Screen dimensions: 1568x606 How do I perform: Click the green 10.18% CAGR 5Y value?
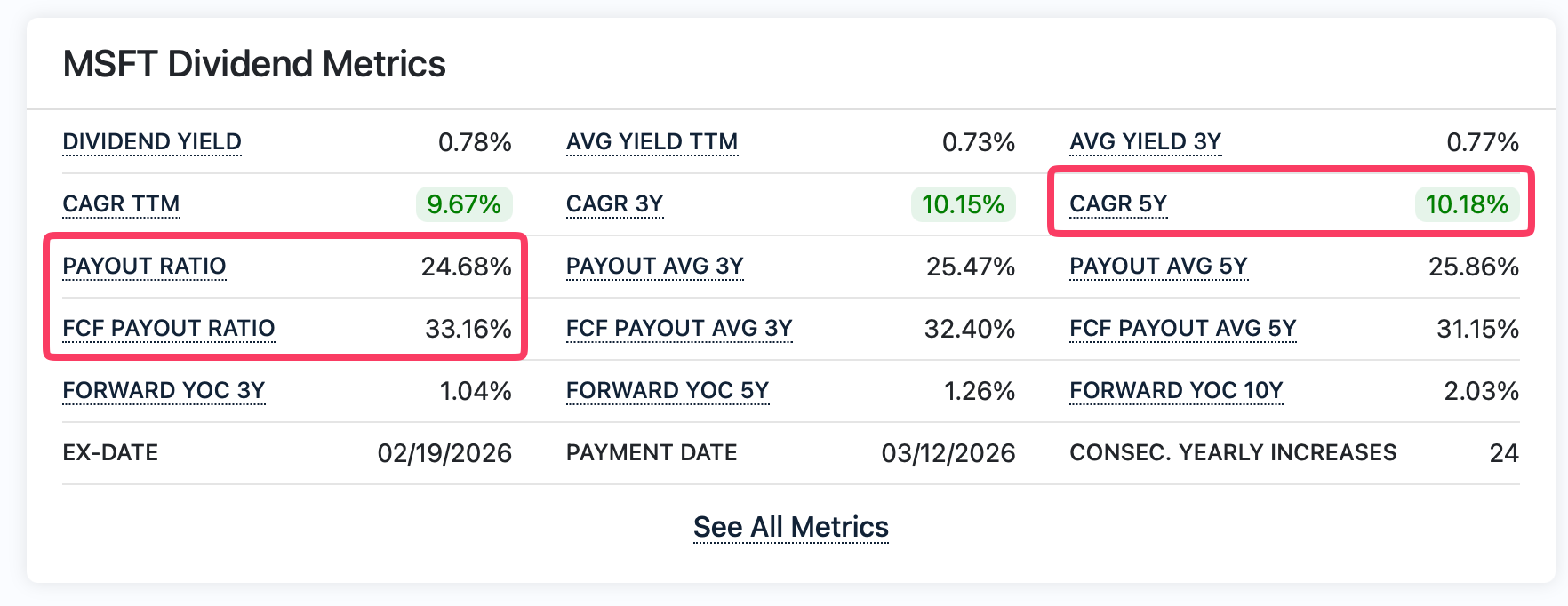coord(1465,203)
